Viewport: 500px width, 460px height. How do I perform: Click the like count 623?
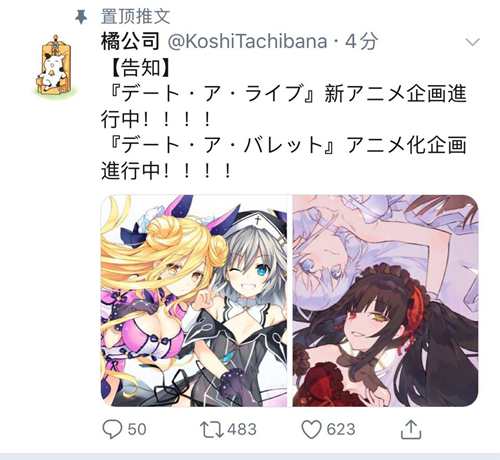341,429
